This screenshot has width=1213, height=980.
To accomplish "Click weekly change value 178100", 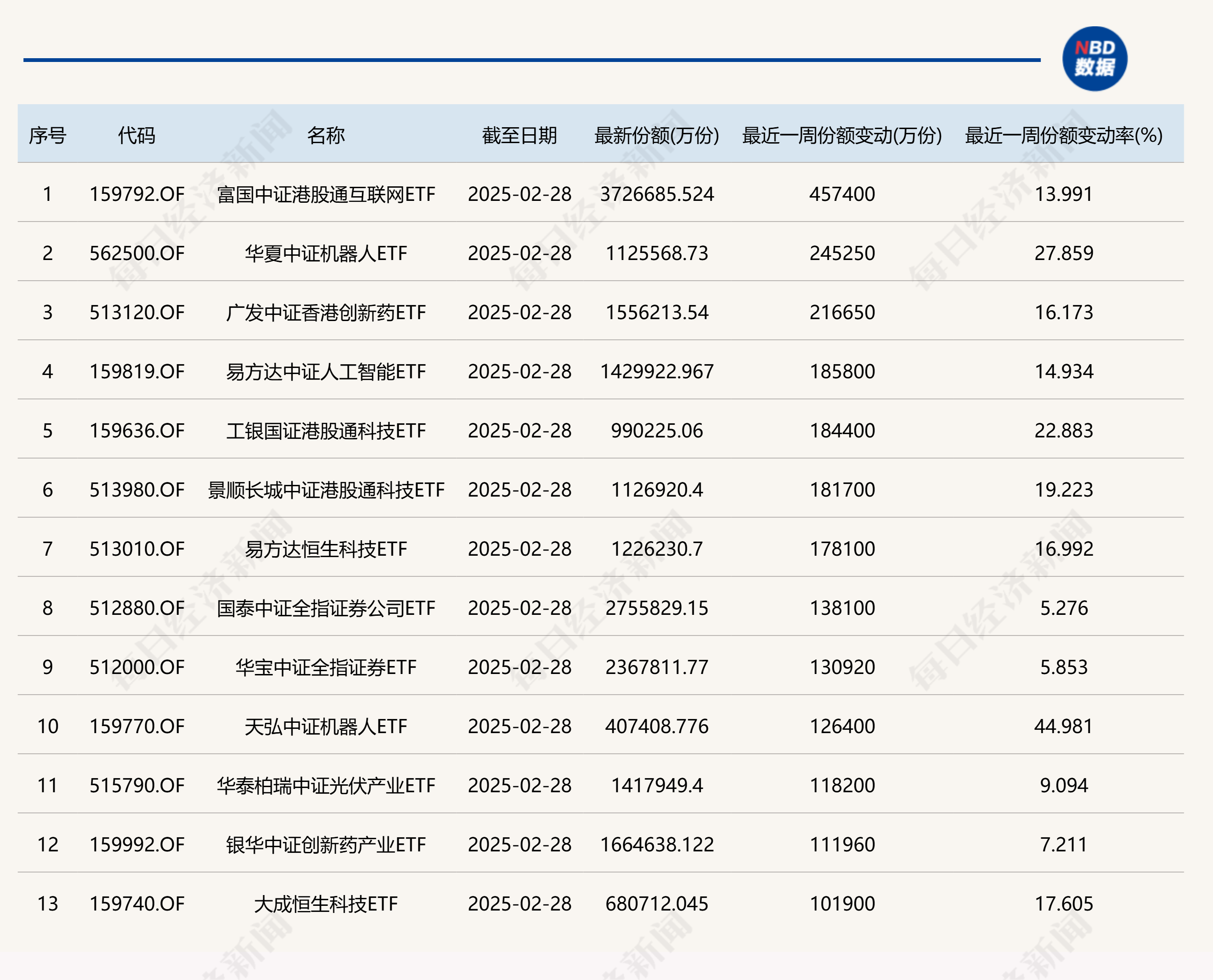I will (x=842, y=549).
